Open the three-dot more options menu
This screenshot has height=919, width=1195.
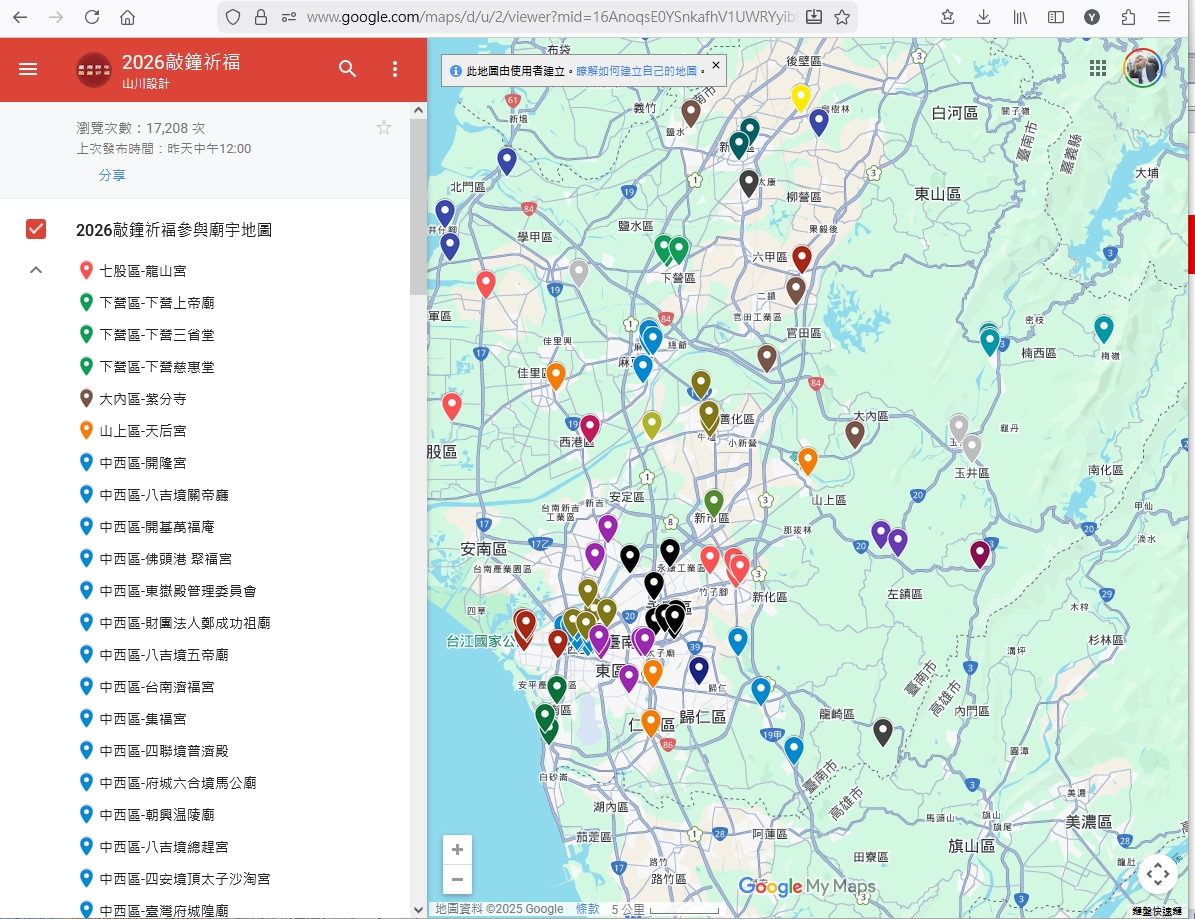395,69
